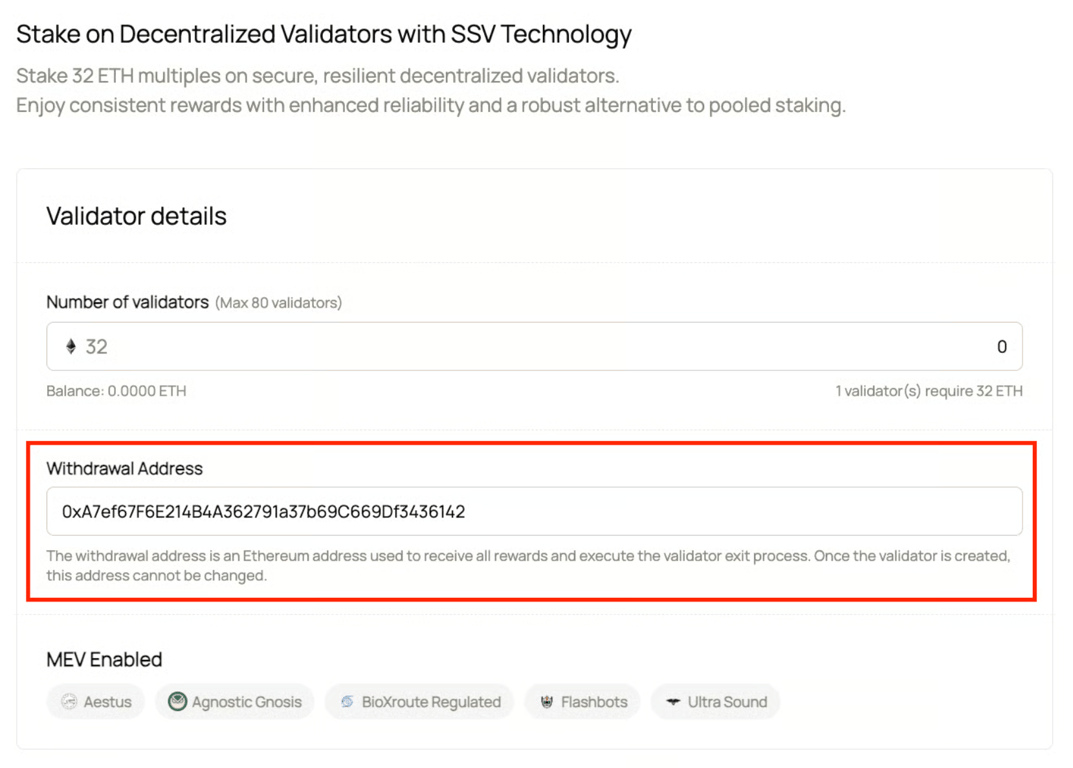This screenshot has height=768, width=1073.
Task: Click the 'Max 80 validators' hint text
Action: pos(278,303)
